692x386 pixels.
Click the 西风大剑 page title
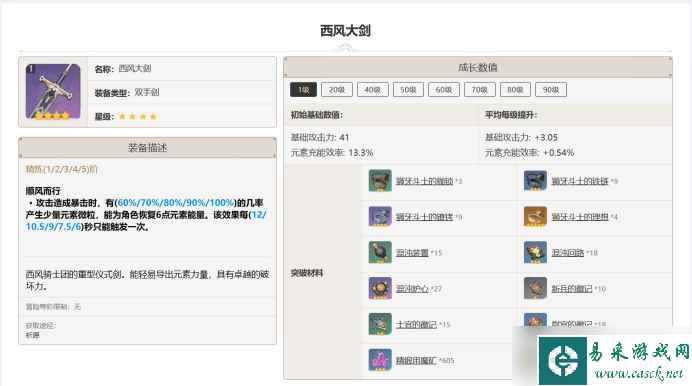[x=345, y=31]
